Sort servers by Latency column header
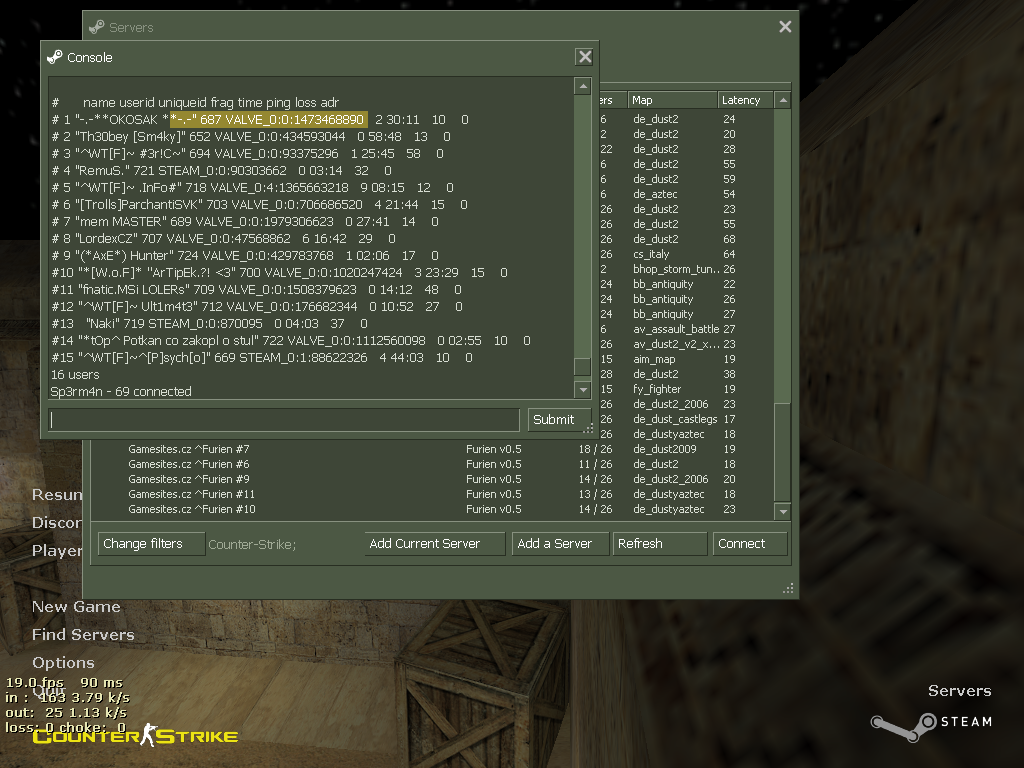Screen dimensions: 1024x768 click(746, 100)
